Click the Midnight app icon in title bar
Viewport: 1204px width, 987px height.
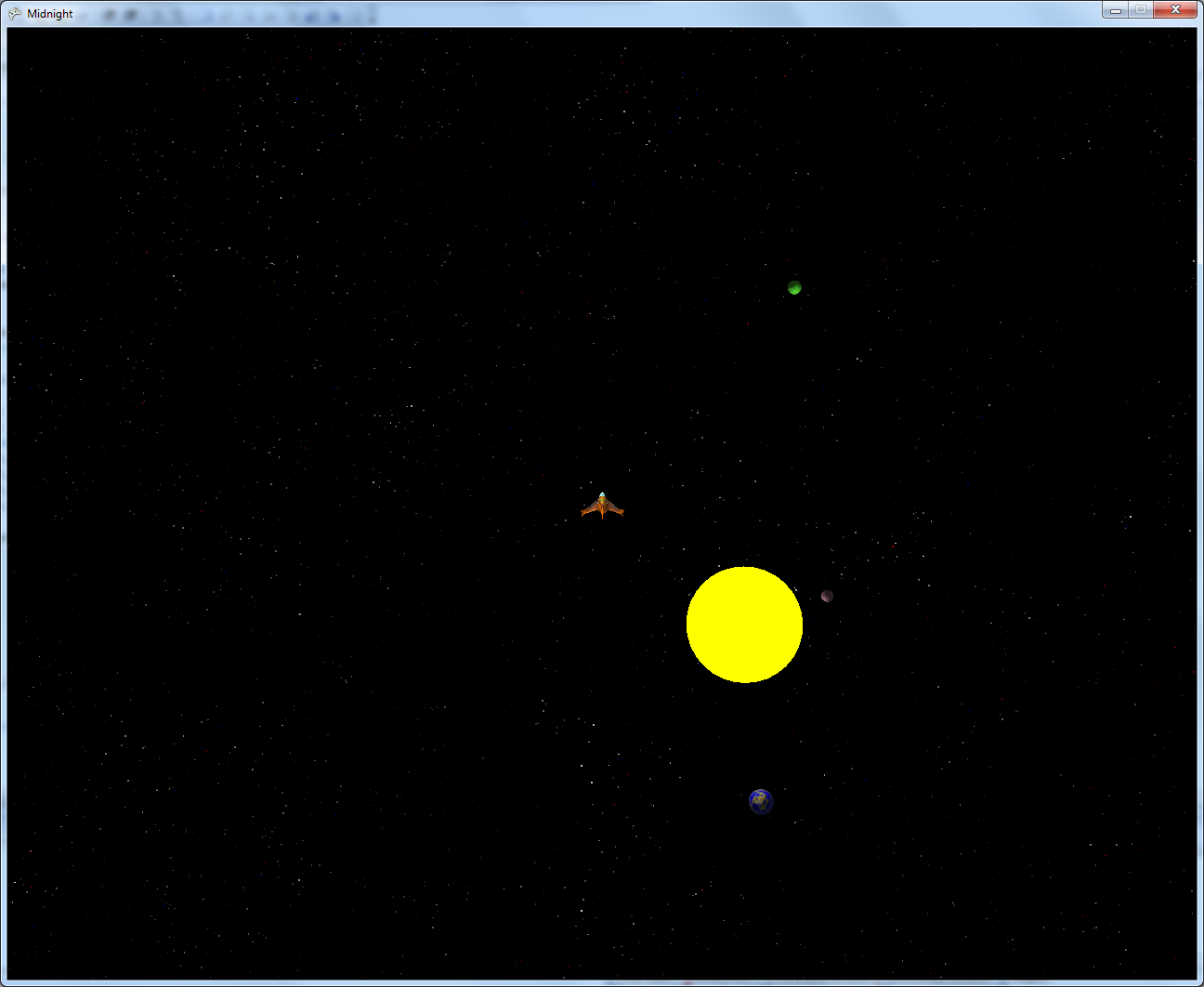point(15,13)
